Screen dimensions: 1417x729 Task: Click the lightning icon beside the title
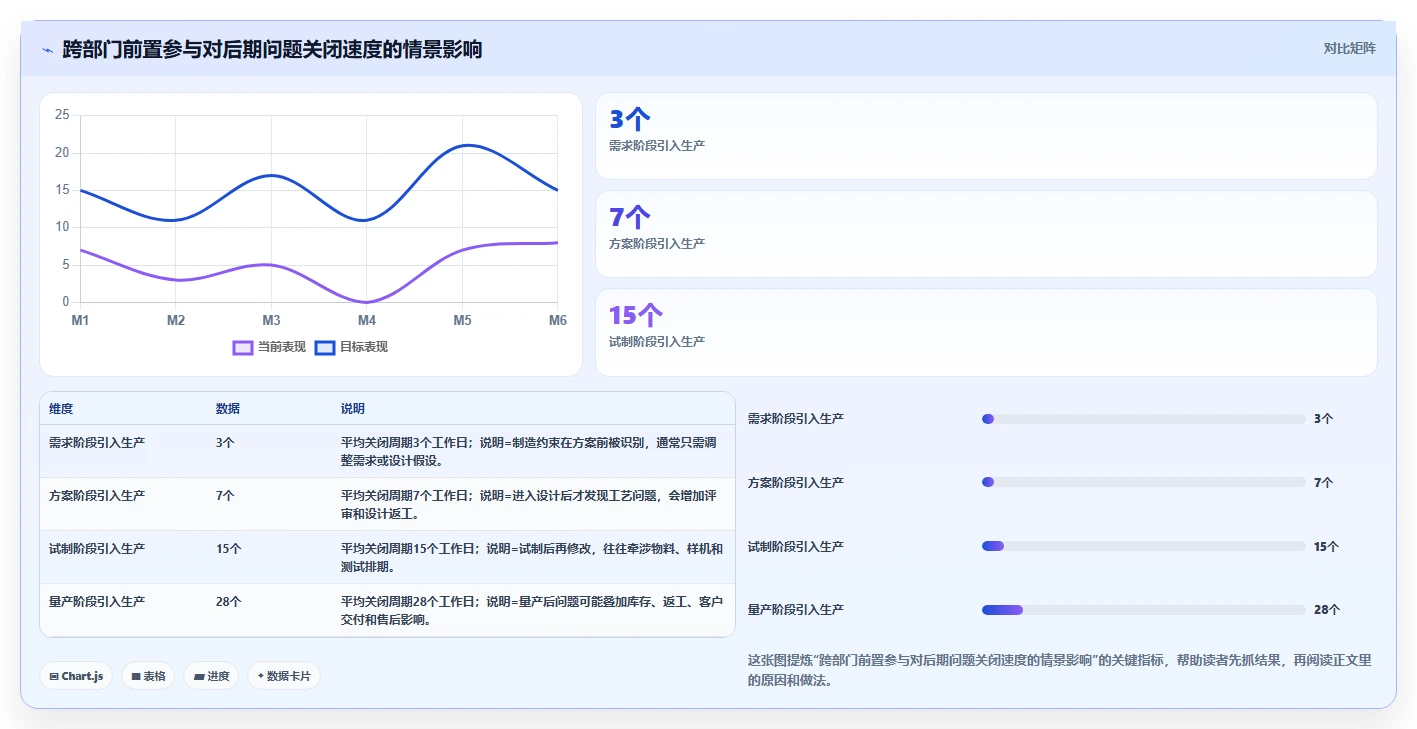(x=47, y=49)
